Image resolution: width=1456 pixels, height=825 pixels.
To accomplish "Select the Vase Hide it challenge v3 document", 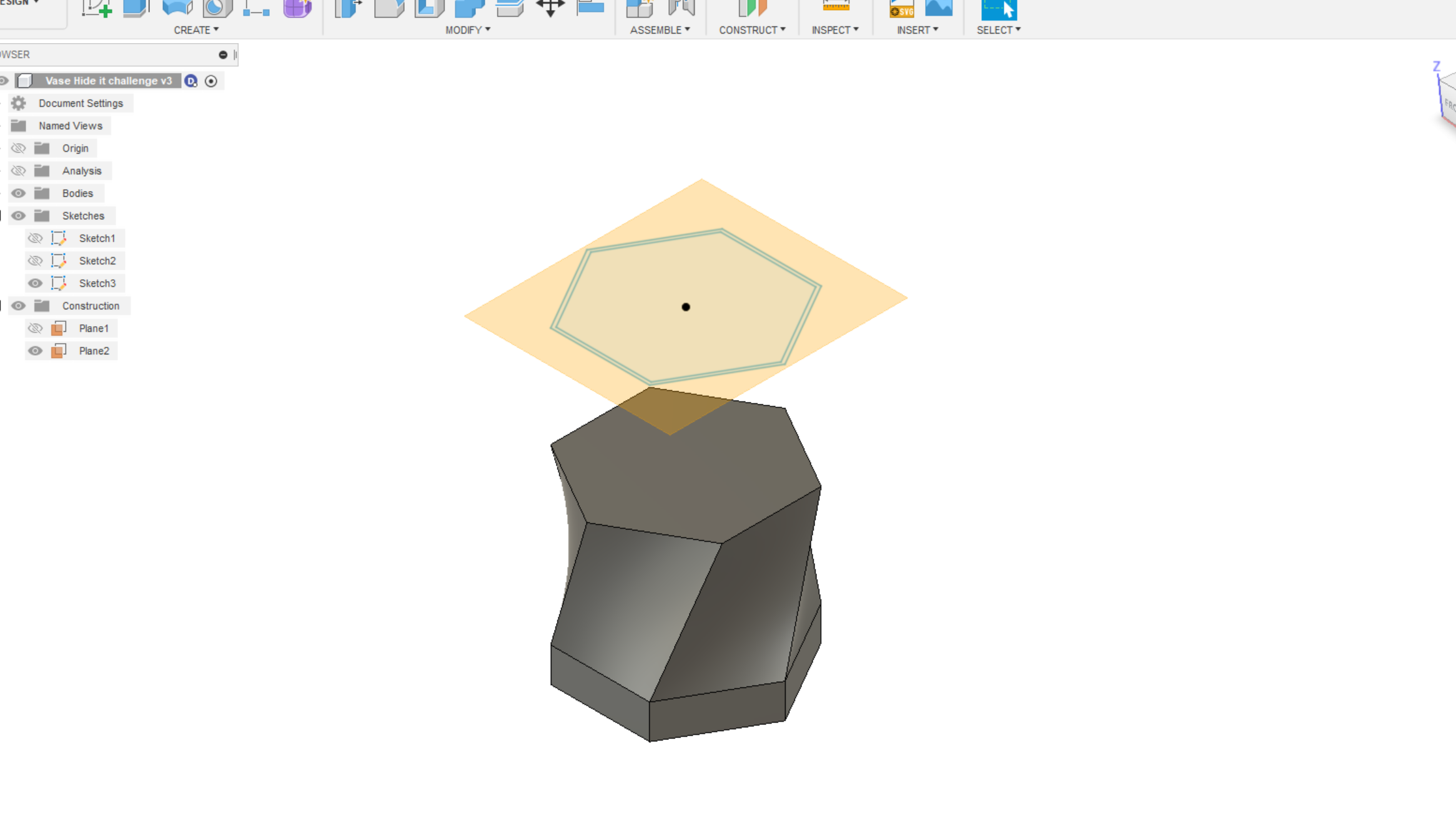I will coord(108,81).
